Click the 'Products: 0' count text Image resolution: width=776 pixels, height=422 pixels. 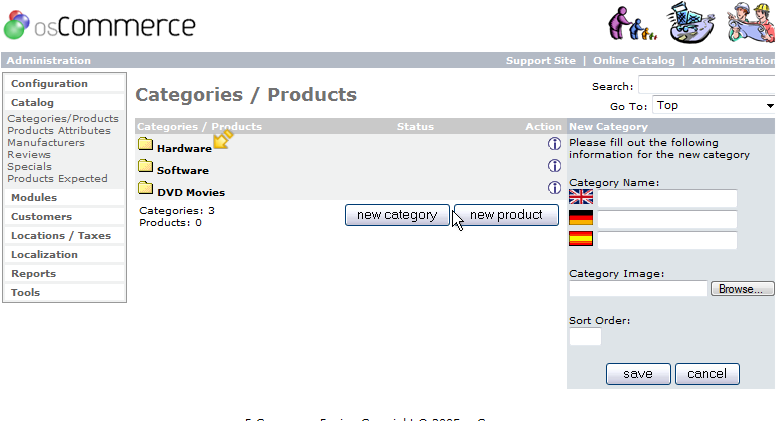point(170,223)
